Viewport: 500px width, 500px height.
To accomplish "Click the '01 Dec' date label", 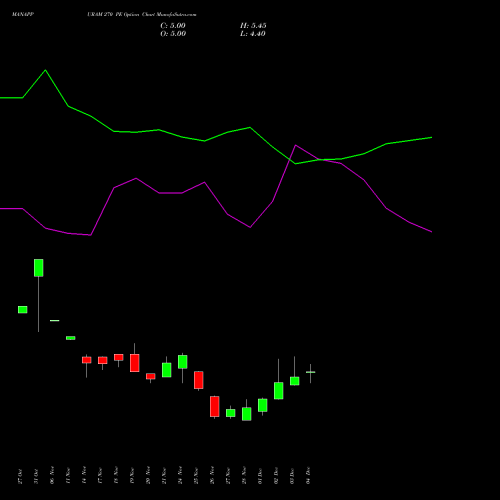I will (260, 476).
